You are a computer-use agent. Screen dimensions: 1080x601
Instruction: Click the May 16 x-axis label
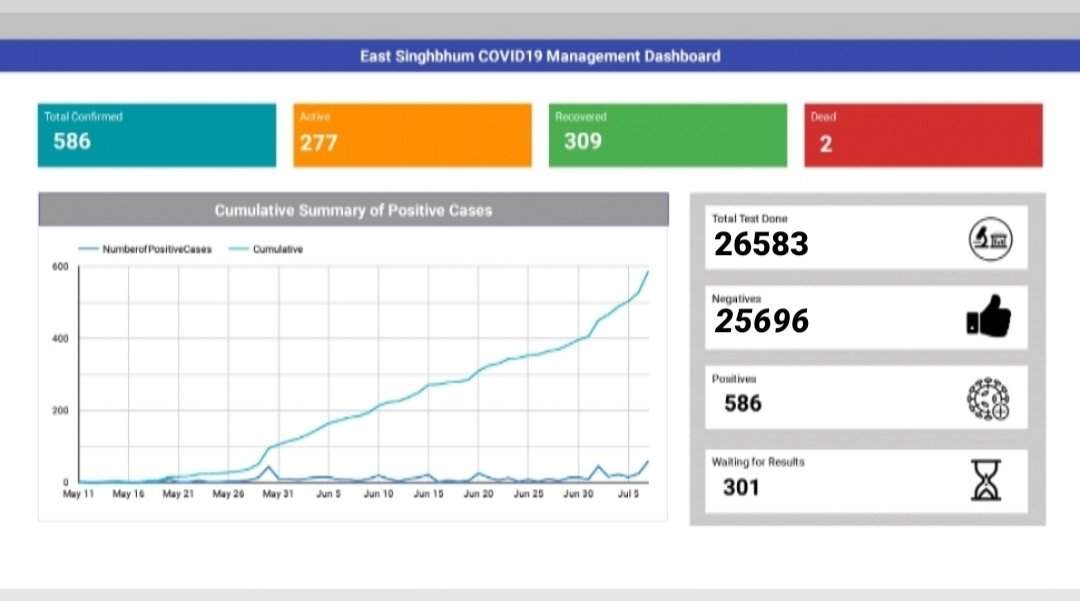[x=129, y=494]
